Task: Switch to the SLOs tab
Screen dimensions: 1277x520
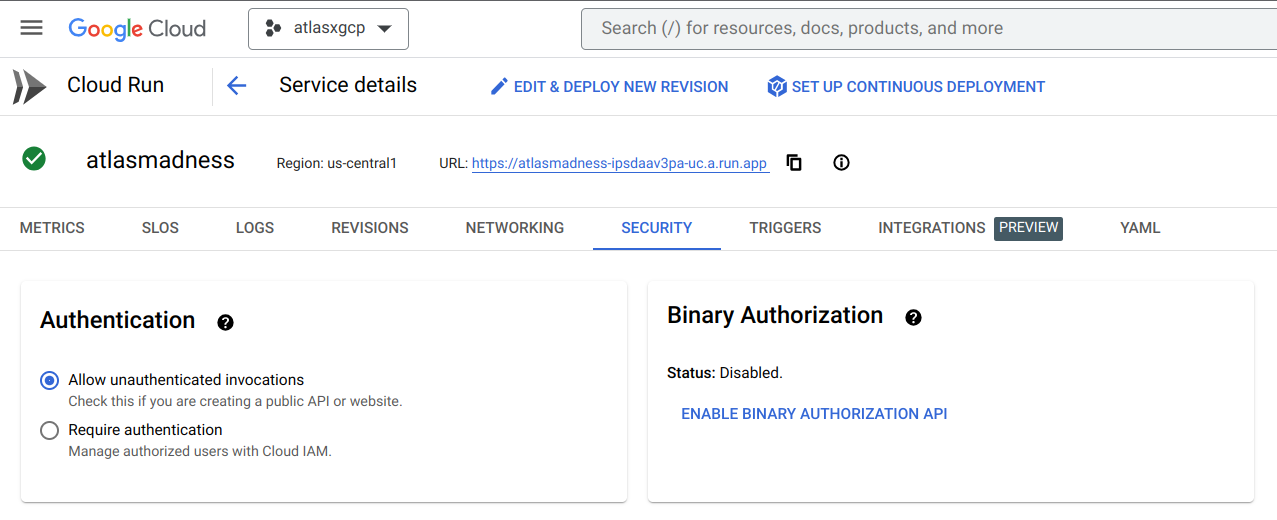Action: pyautogui.click(x=160, y=228)
